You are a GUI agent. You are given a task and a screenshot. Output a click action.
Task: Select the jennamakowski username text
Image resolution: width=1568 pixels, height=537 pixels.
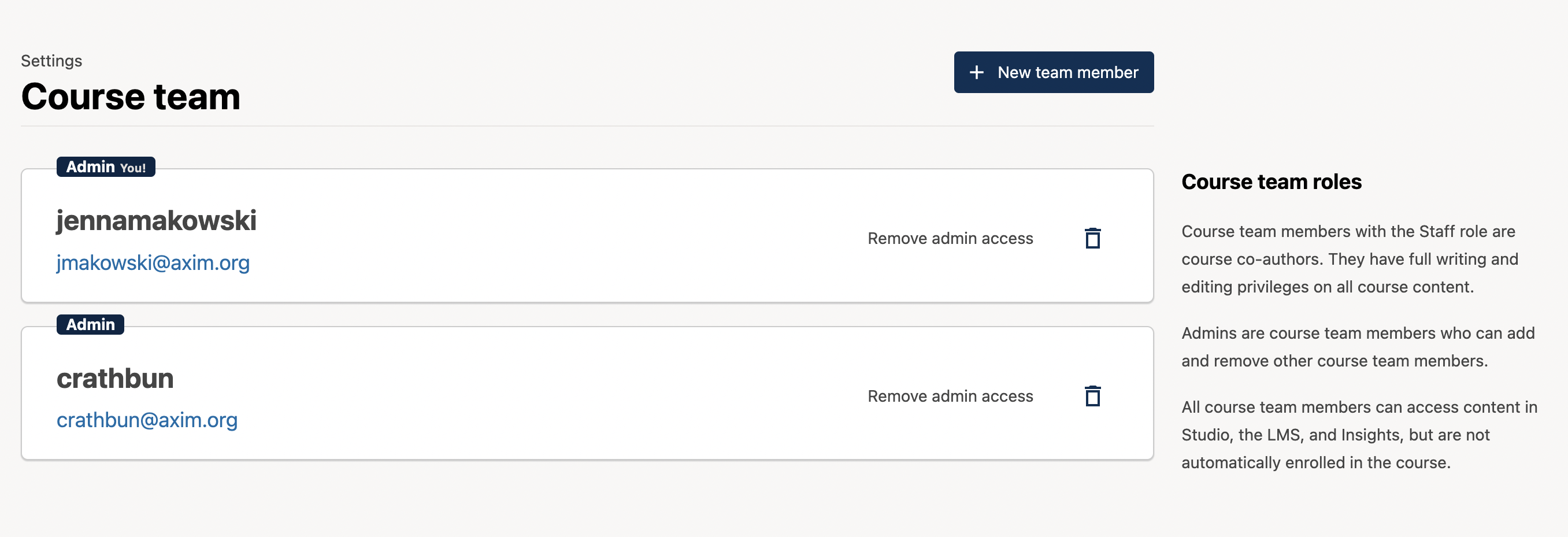click(157, 220)
